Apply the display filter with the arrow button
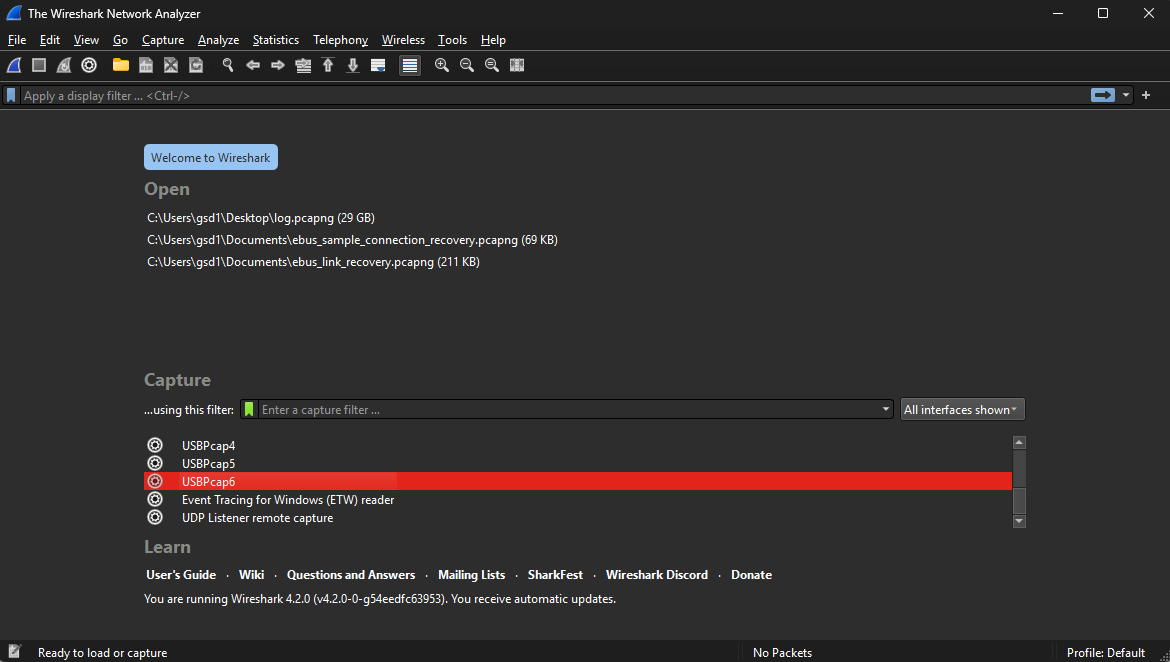Image resolution: width=1170 pixels, height=662 pixels. (x=1103, y=96)
